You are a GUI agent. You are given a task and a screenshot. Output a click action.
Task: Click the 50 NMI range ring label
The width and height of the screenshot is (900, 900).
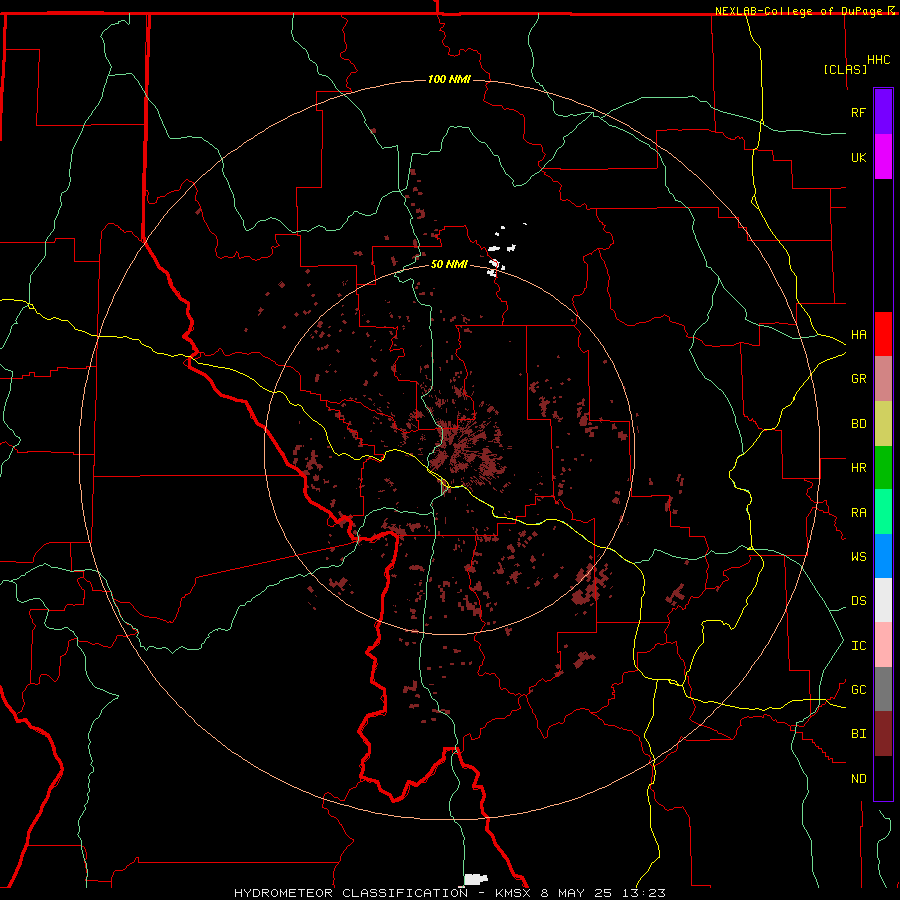(449, 264)
